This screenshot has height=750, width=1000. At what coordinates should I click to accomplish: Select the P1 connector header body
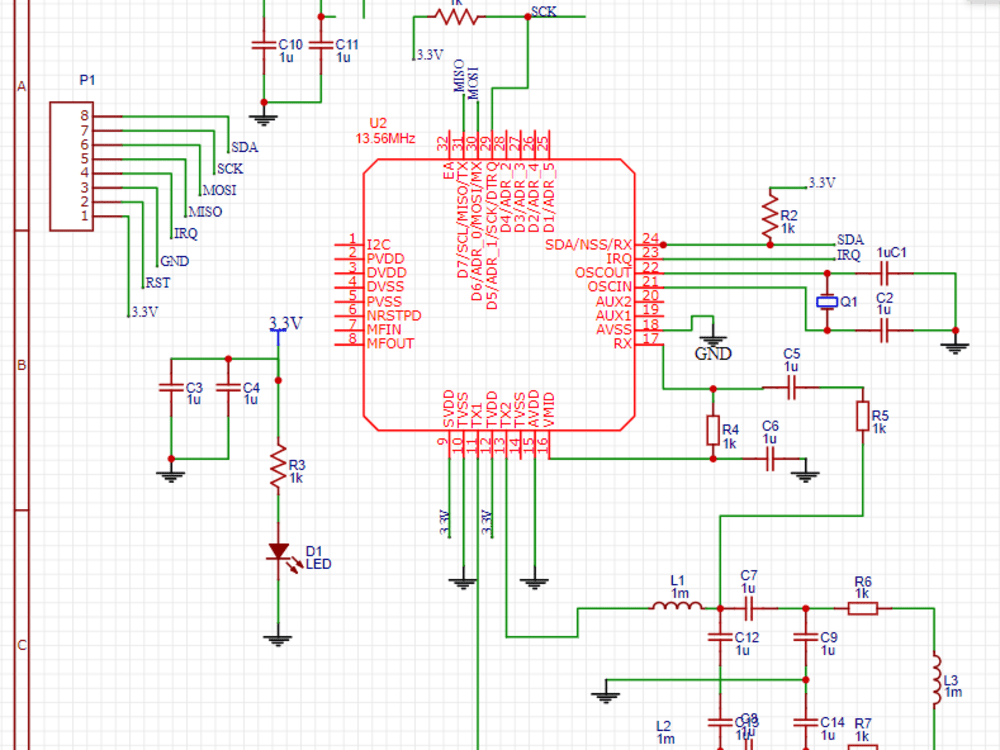point(71,166)
